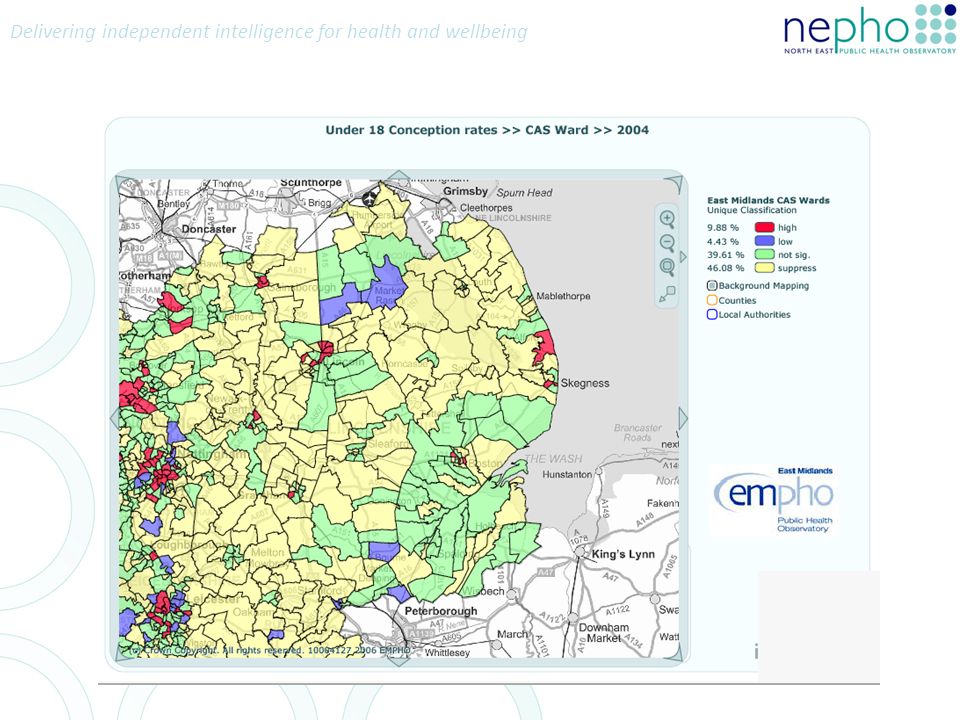Image resolution: width=960 pixels, height=720 pixels.
Task: Click the '46.08 %' legend value
Action: click(x=726, y=269)
